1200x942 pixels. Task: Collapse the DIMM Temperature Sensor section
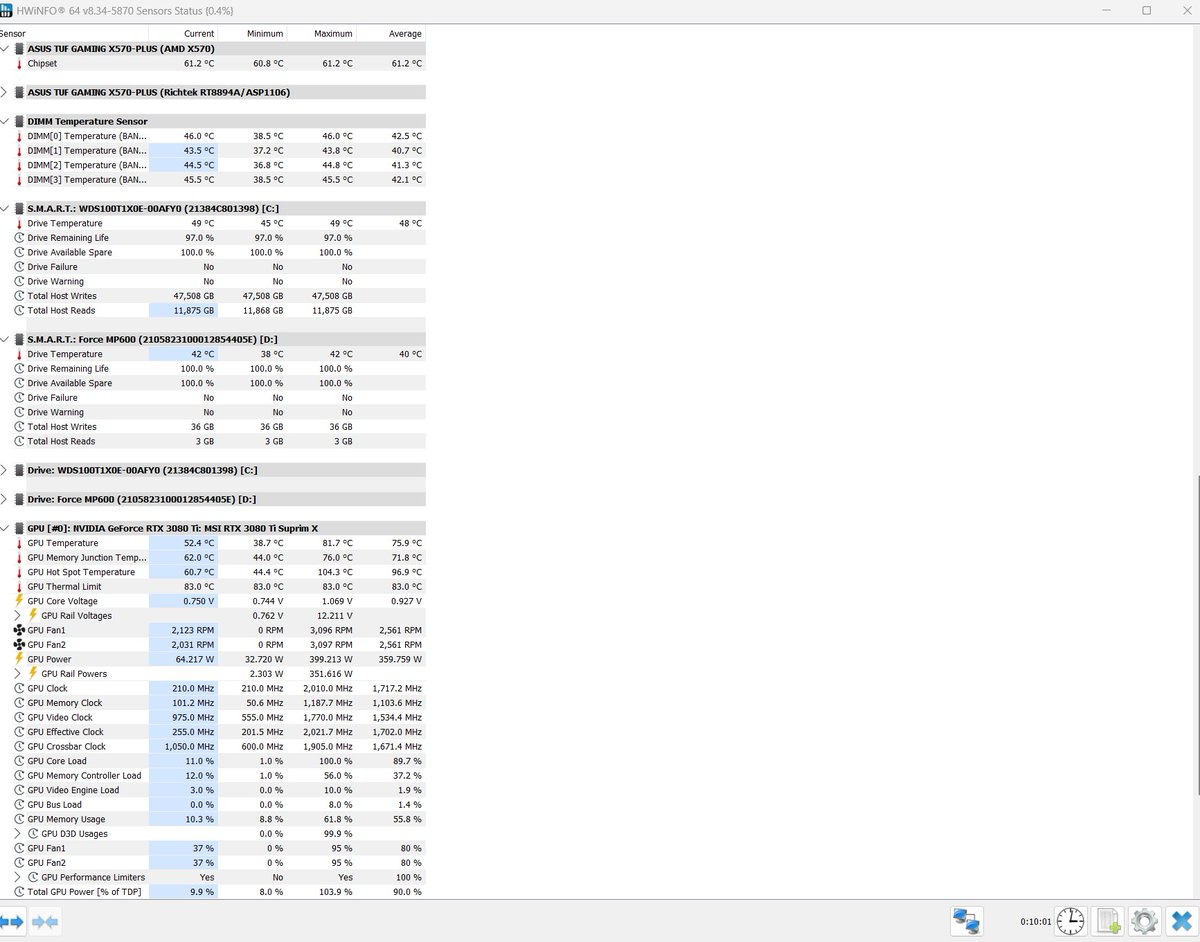(x=4, y=121)
